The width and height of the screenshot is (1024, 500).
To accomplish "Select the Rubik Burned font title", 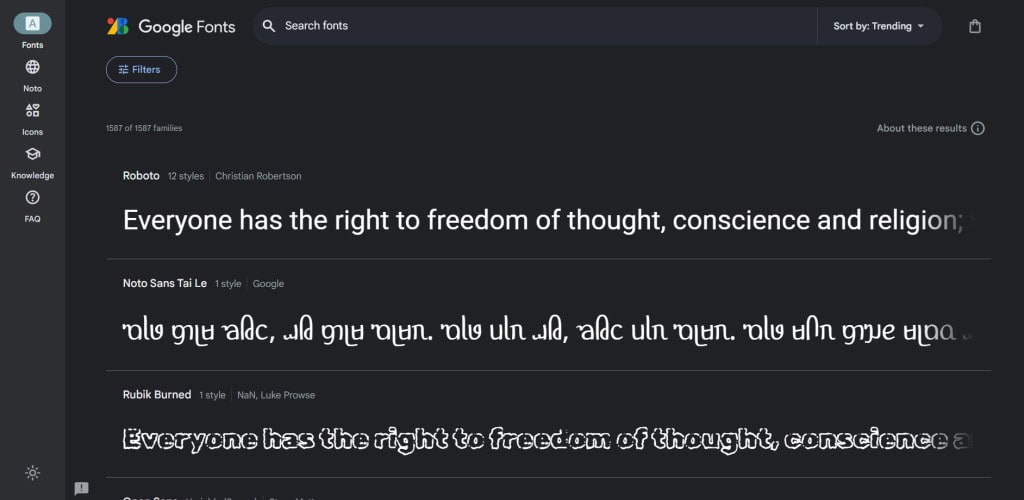I will pyautogui.click(x=157, y=395).
